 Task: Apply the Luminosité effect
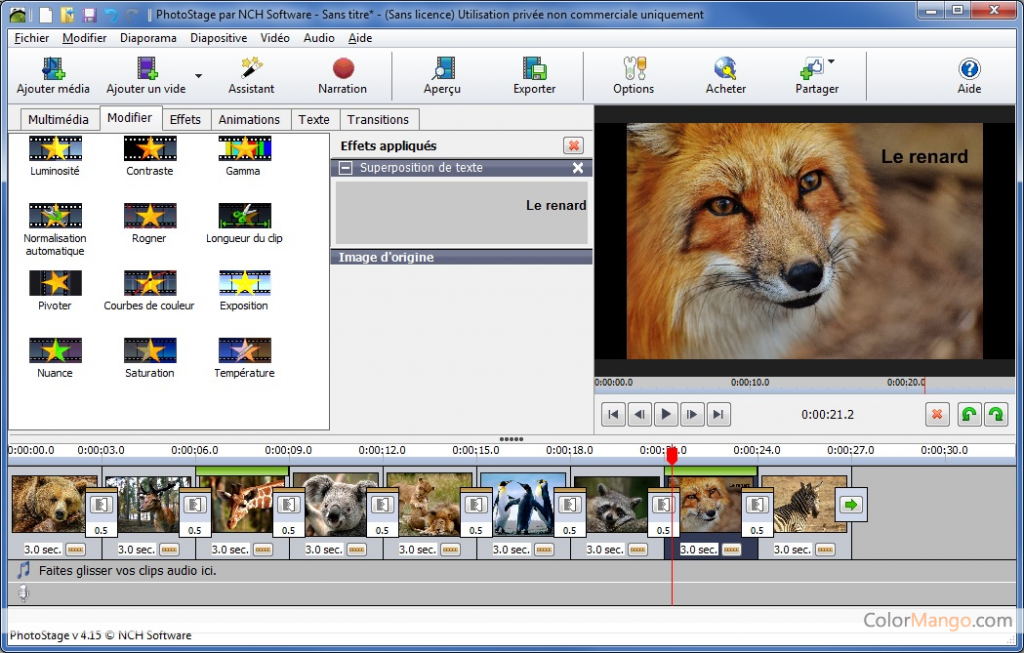coord(55,156)
